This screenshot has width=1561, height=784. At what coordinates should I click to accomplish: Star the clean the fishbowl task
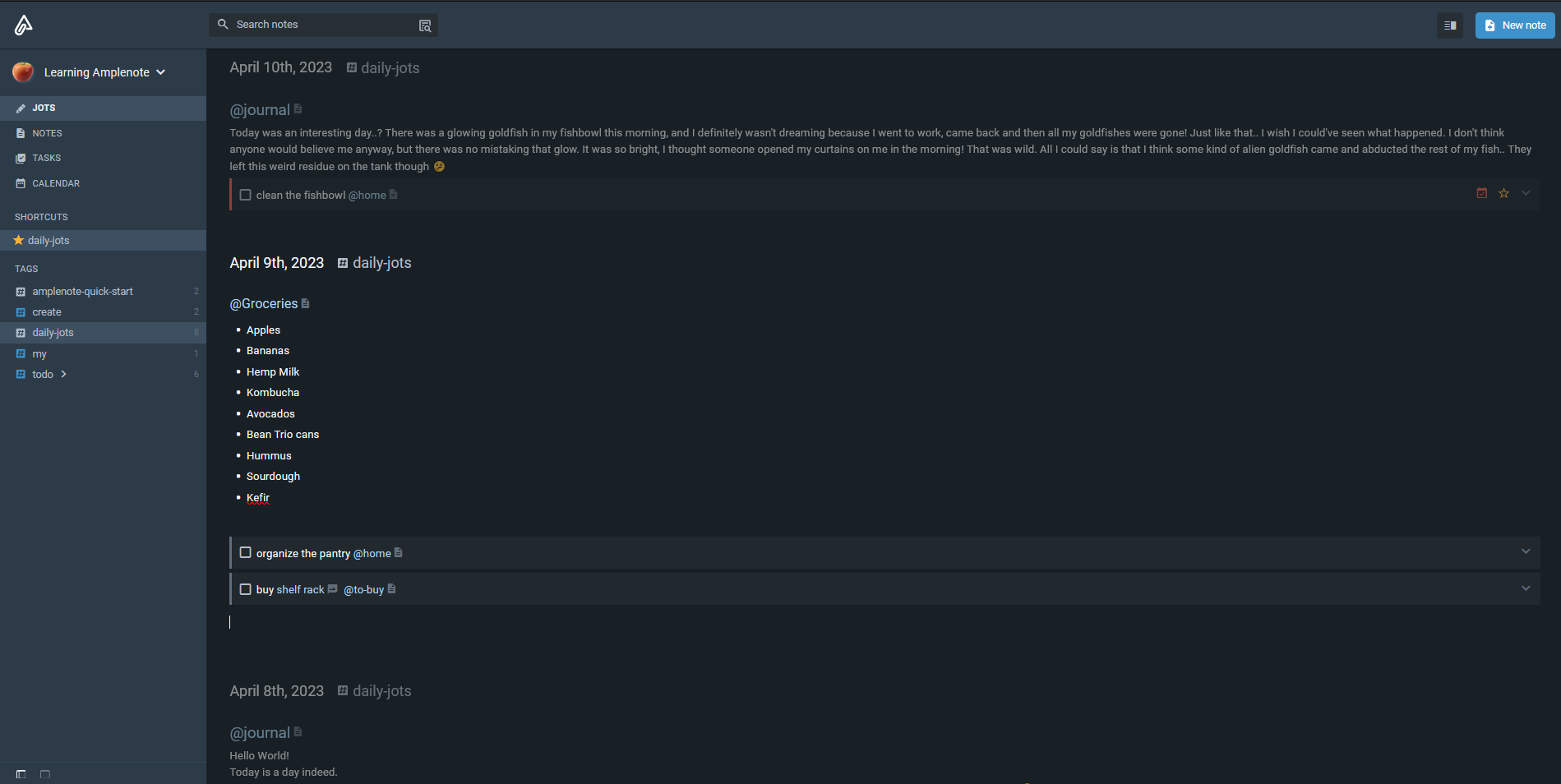pos(1503,194)
